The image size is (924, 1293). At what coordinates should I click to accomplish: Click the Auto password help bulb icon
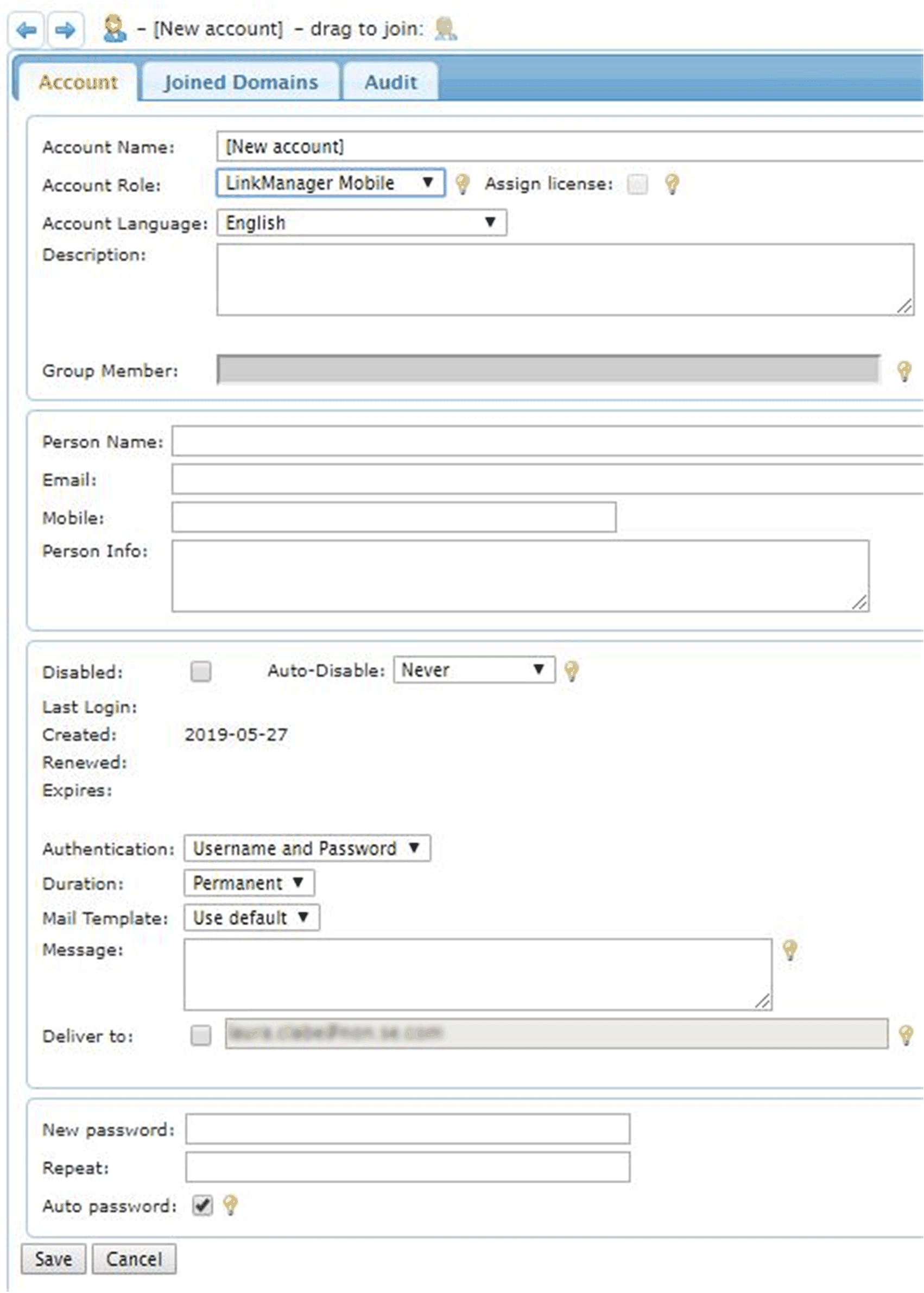[230, 1205]
